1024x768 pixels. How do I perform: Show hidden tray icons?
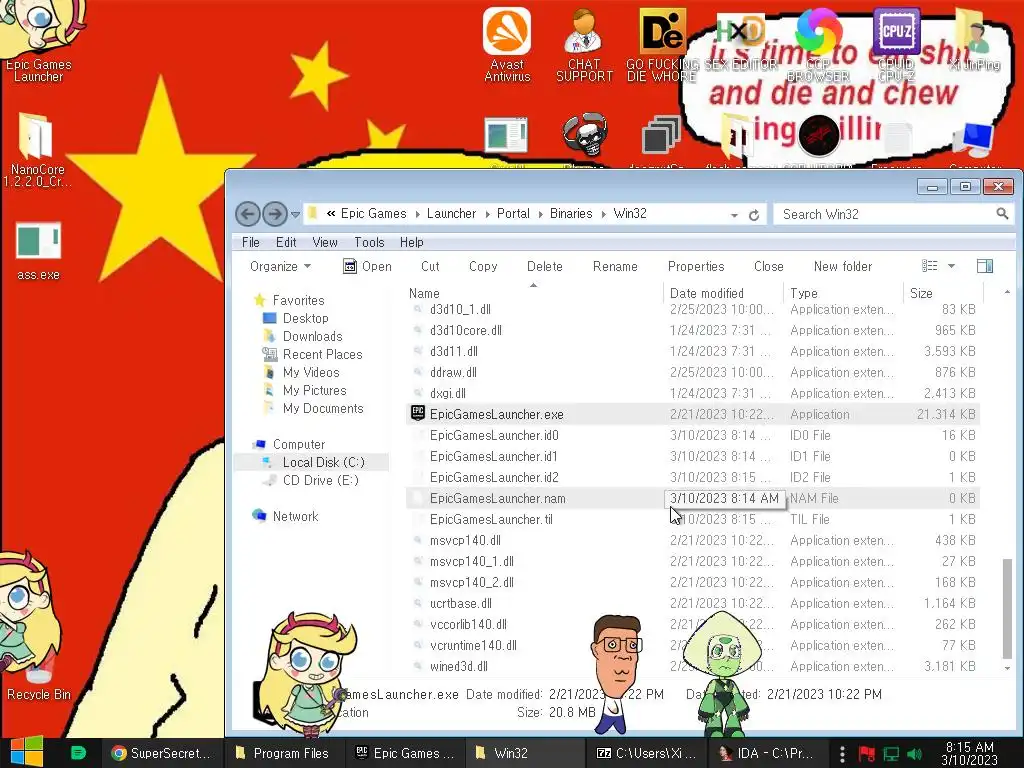(842, 754)
